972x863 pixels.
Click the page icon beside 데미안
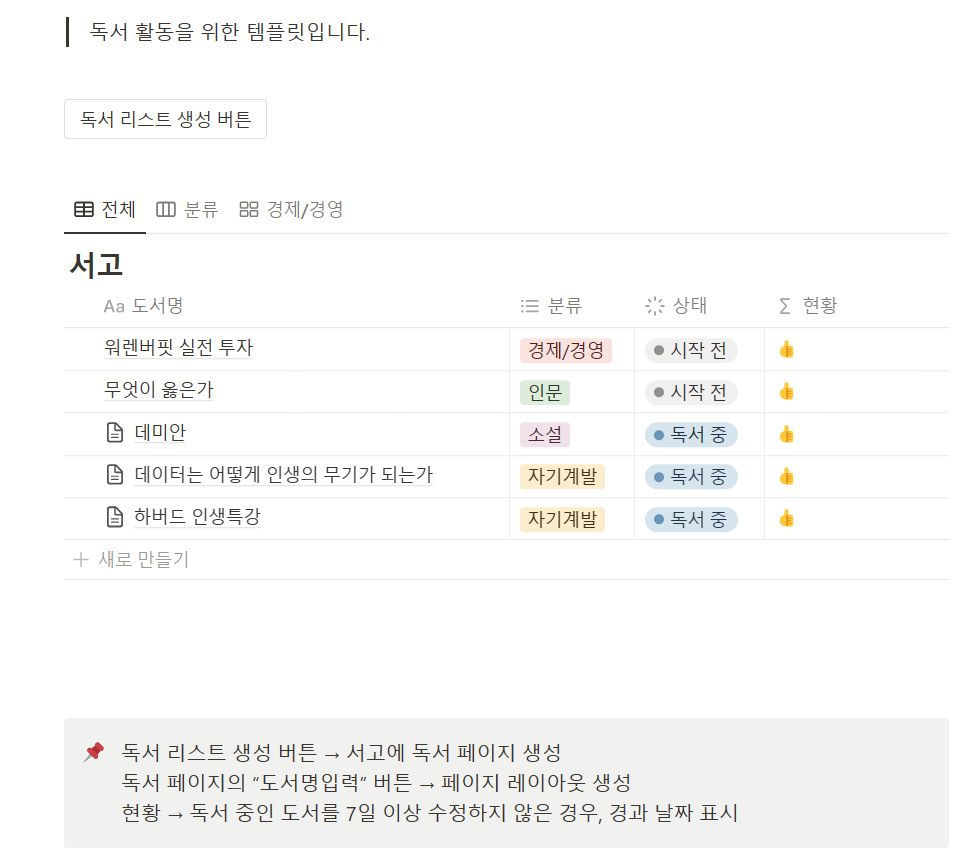tap(115, 434)
